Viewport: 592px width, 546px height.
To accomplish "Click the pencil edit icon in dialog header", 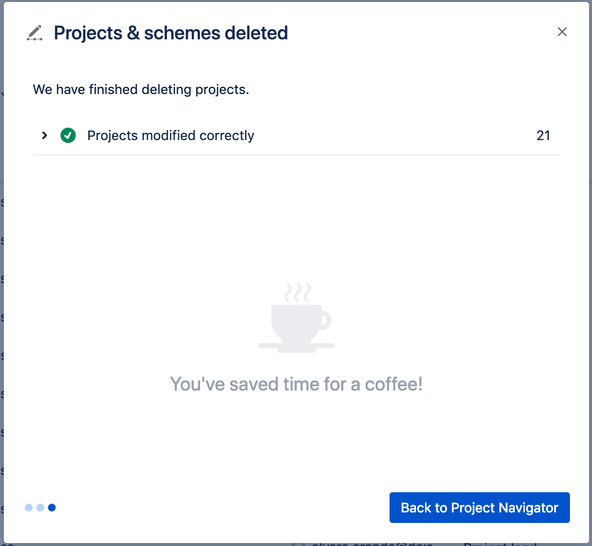I will [x=35, y=33].
